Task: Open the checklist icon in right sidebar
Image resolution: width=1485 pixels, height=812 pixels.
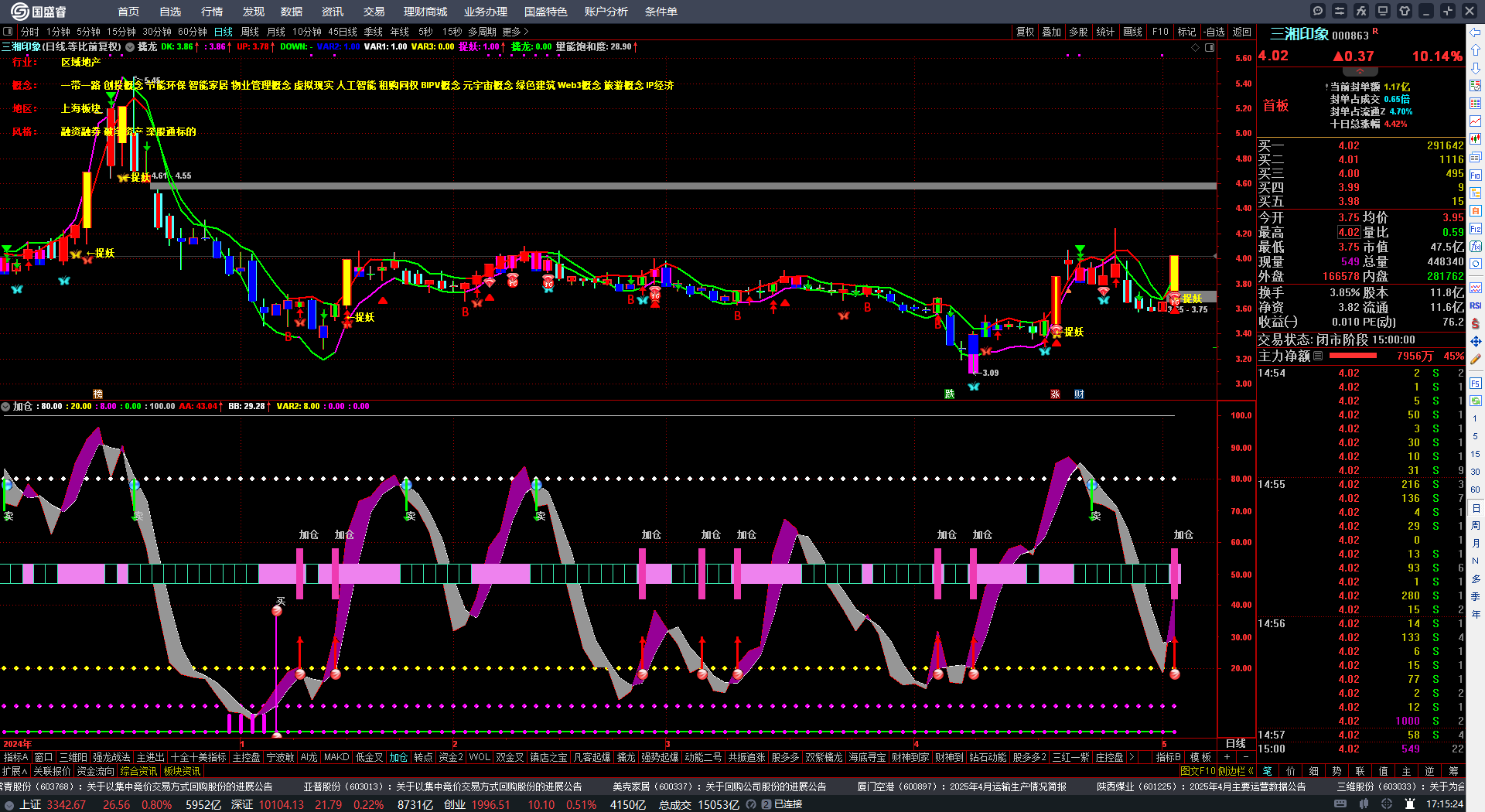Action: (1476, 85)
